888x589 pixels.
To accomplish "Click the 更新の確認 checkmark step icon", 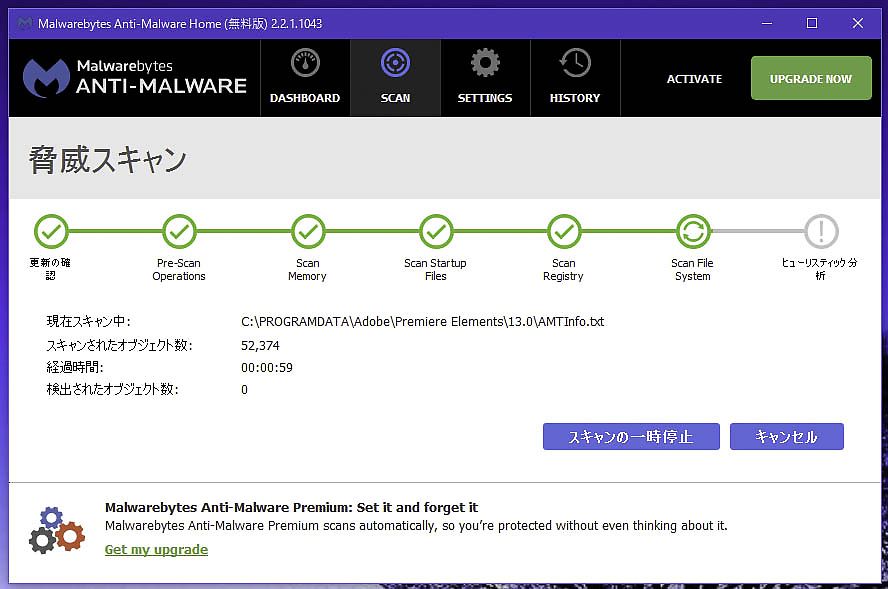I will (x=51, y=231).
